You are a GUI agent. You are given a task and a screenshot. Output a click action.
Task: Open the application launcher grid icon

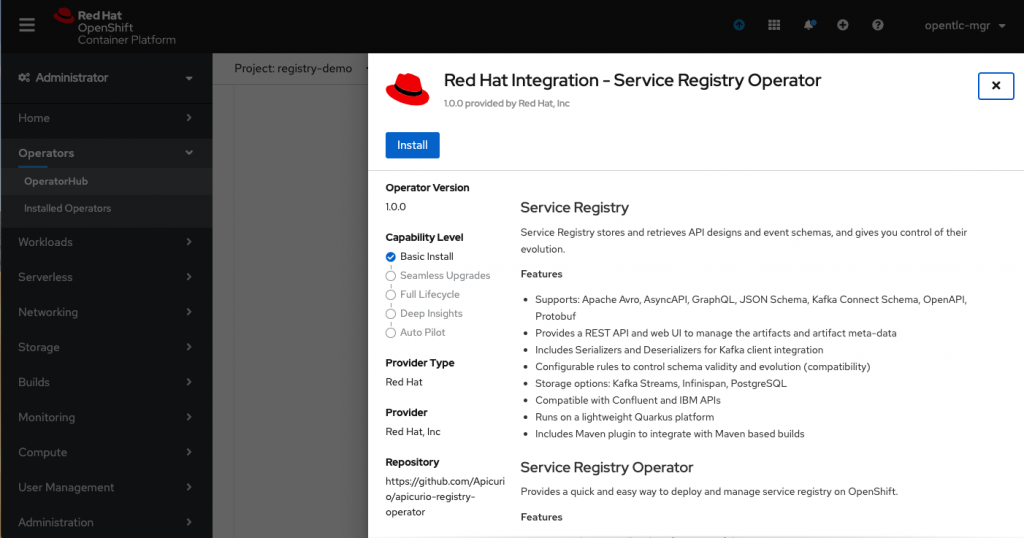(x=774, y=25)
